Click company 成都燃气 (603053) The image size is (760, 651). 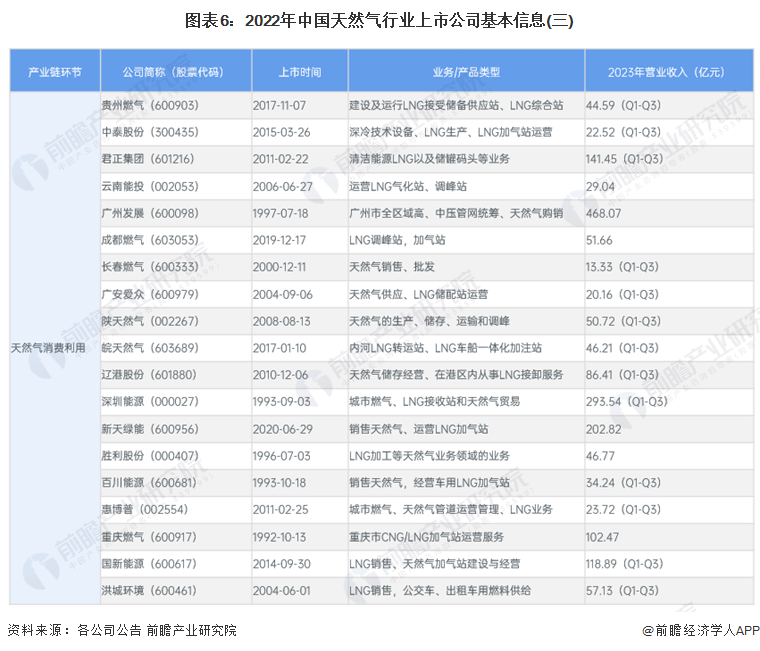pos(150,240)
